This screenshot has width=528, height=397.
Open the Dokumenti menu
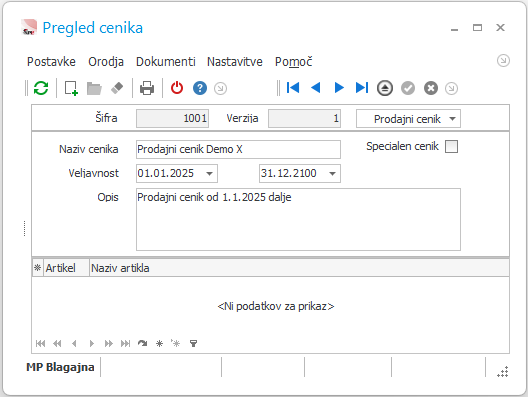point(165,62)
